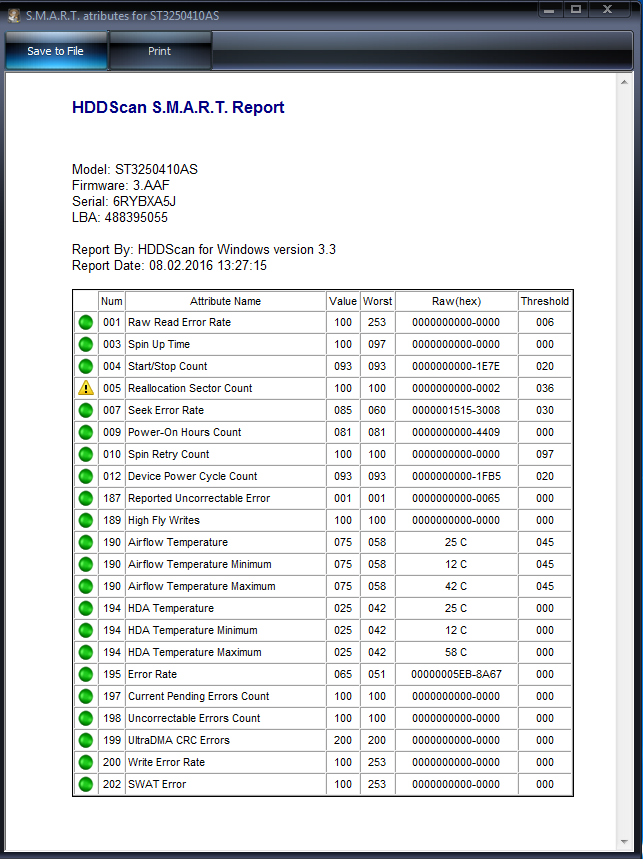Screen dimensions: 643x859
Task: Click the scrollbar up arrow
Action: (624, 82)
